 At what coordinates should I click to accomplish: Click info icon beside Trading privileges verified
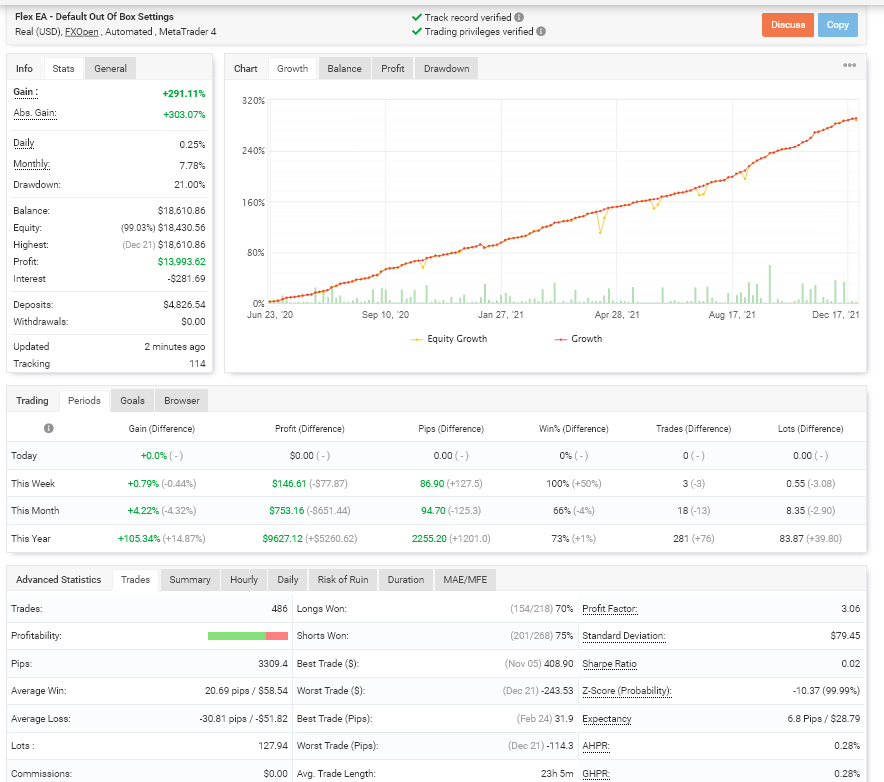540,31
